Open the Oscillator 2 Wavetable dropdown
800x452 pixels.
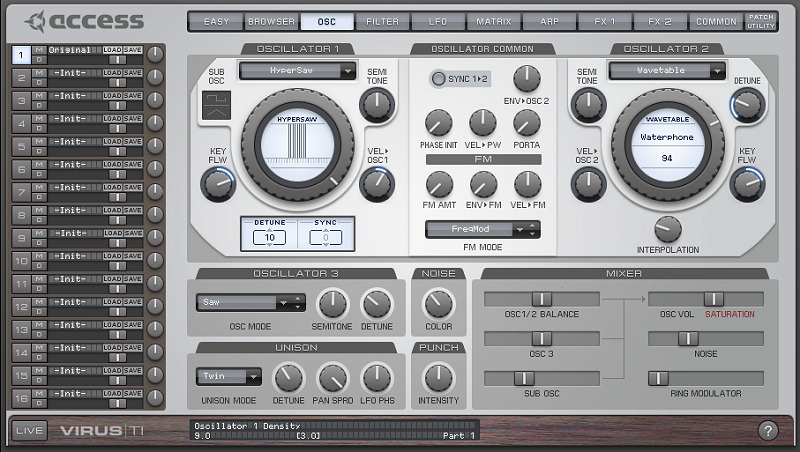666,71
